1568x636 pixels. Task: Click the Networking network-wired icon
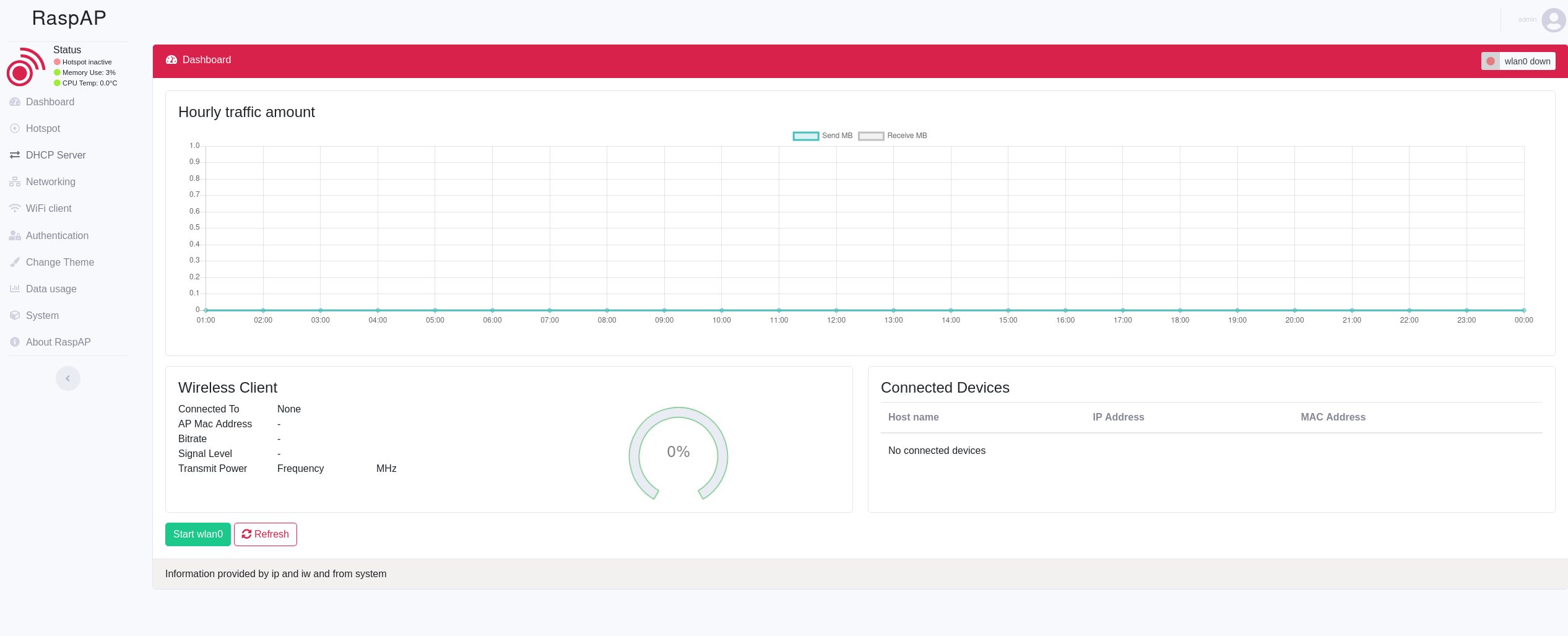click(15, 182)
